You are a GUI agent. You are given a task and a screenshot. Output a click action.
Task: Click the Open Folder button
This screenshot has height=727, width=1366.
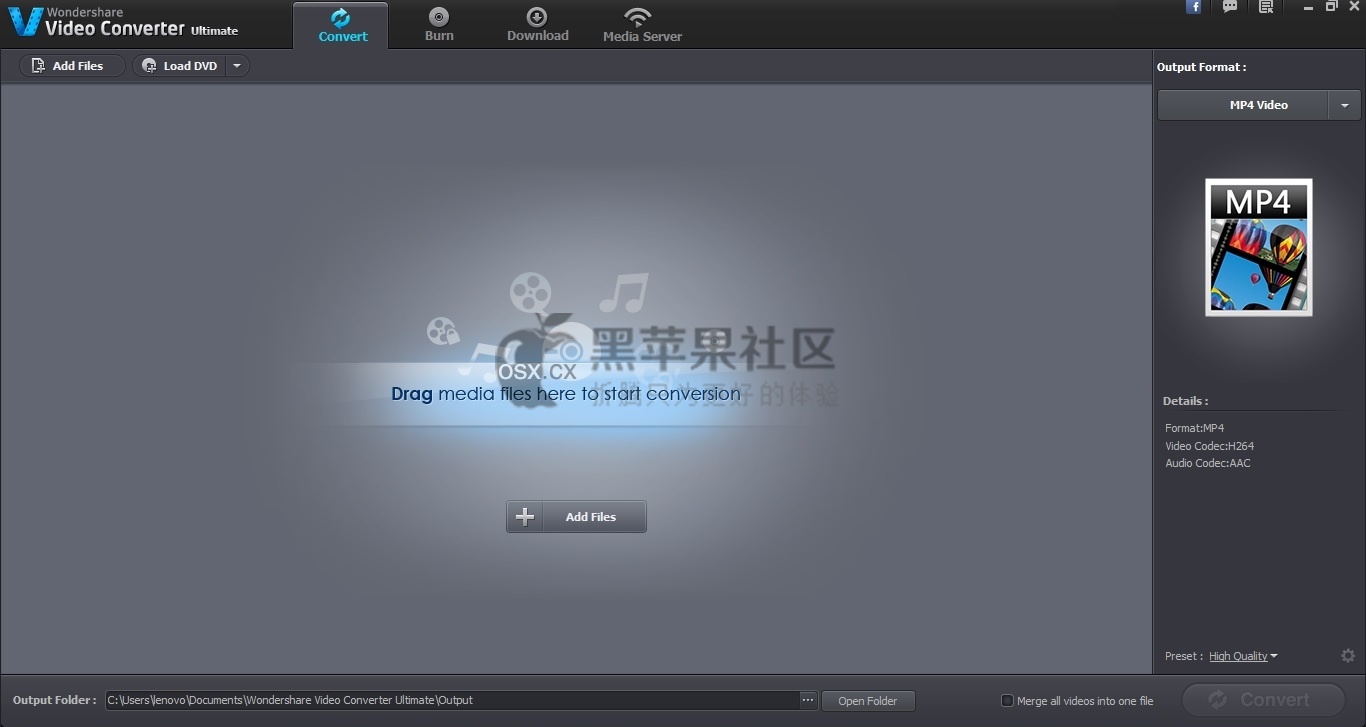pos(868,701)
